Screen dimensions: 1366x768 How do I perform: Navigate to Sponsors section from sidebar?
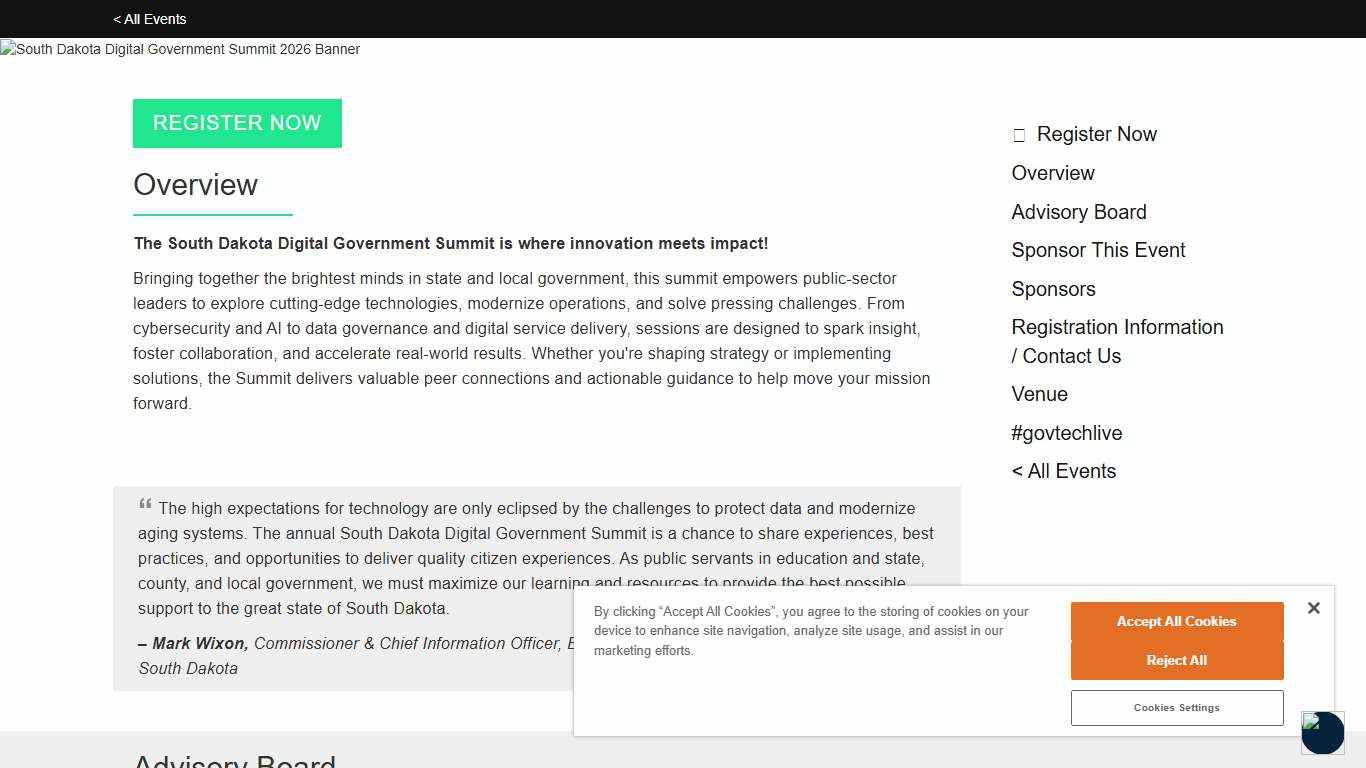(x=1053, y=289)
